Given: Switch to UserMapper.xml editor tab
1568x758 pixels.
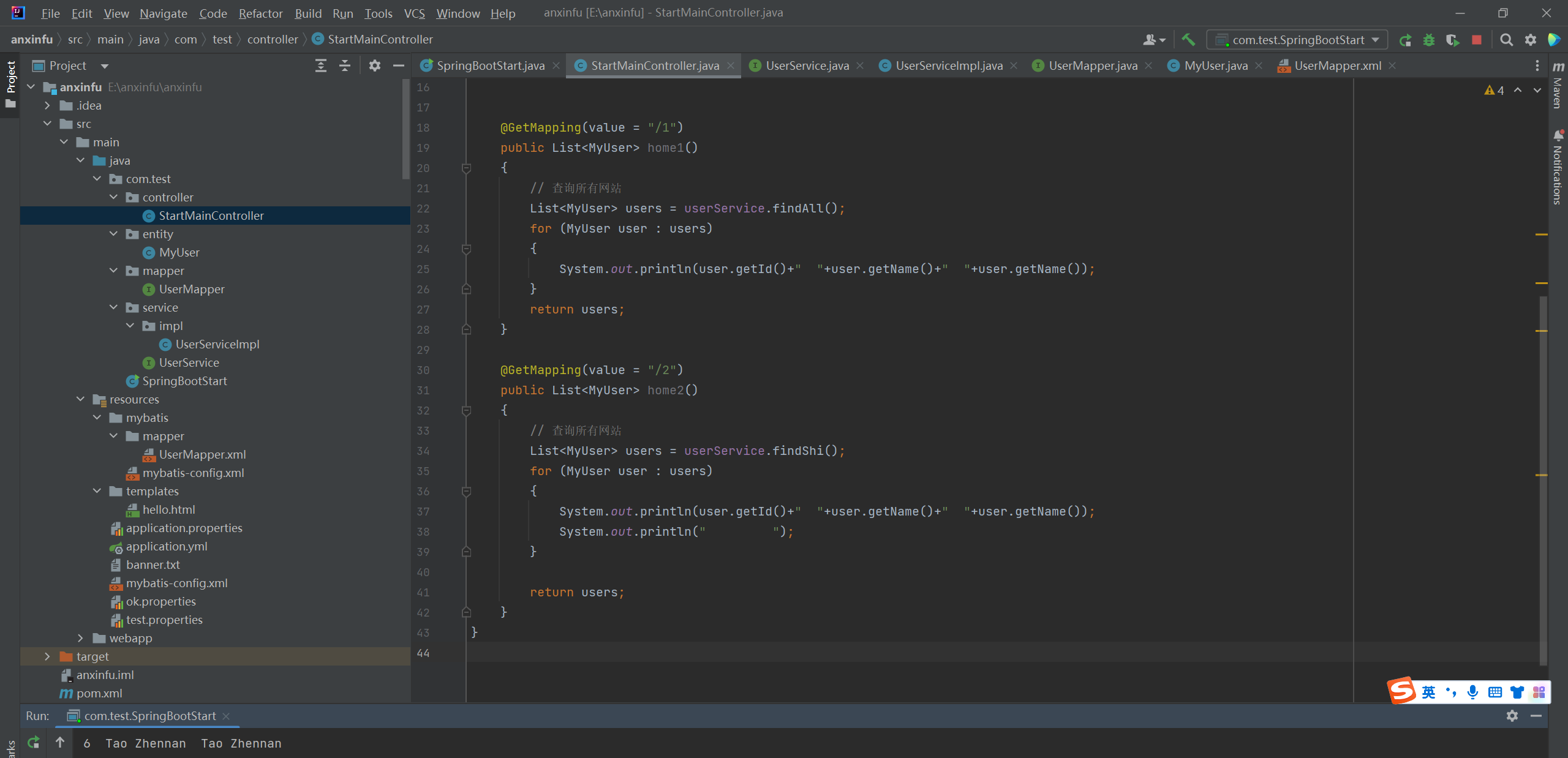Looking at the screenshot, I should tap(1337, 66).
